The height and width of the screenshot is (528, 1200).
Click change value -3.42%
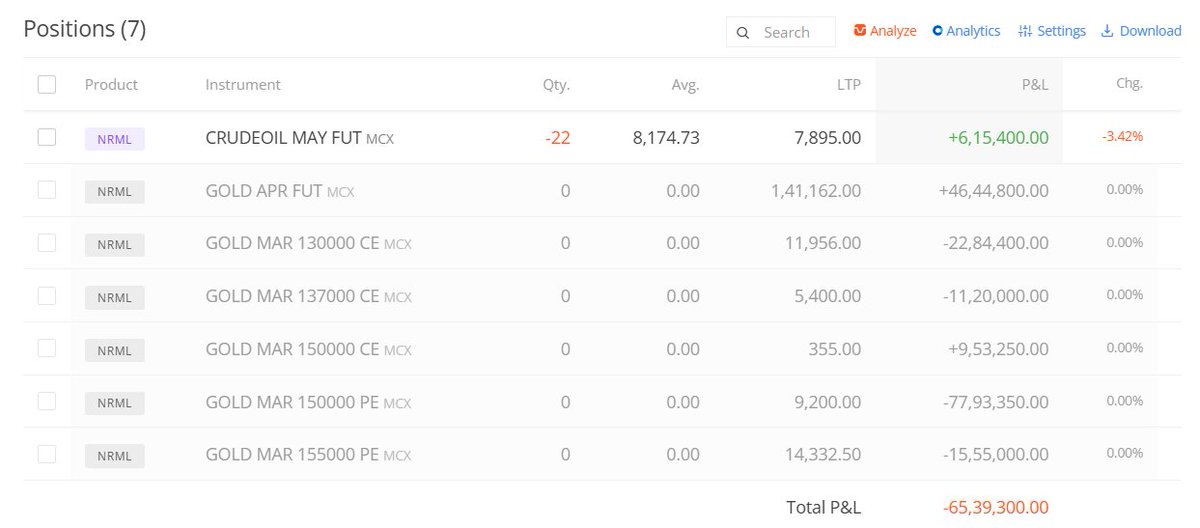1123,136
